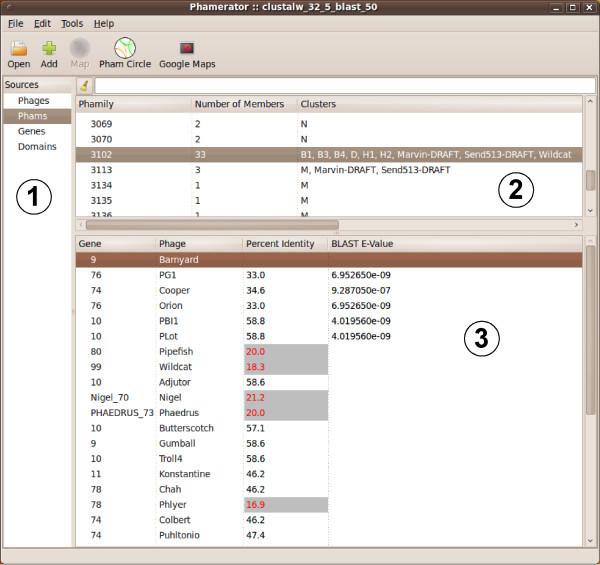Sort by Percent Identity column header
This screenshot has height=565, width=600.
(285, 244)
